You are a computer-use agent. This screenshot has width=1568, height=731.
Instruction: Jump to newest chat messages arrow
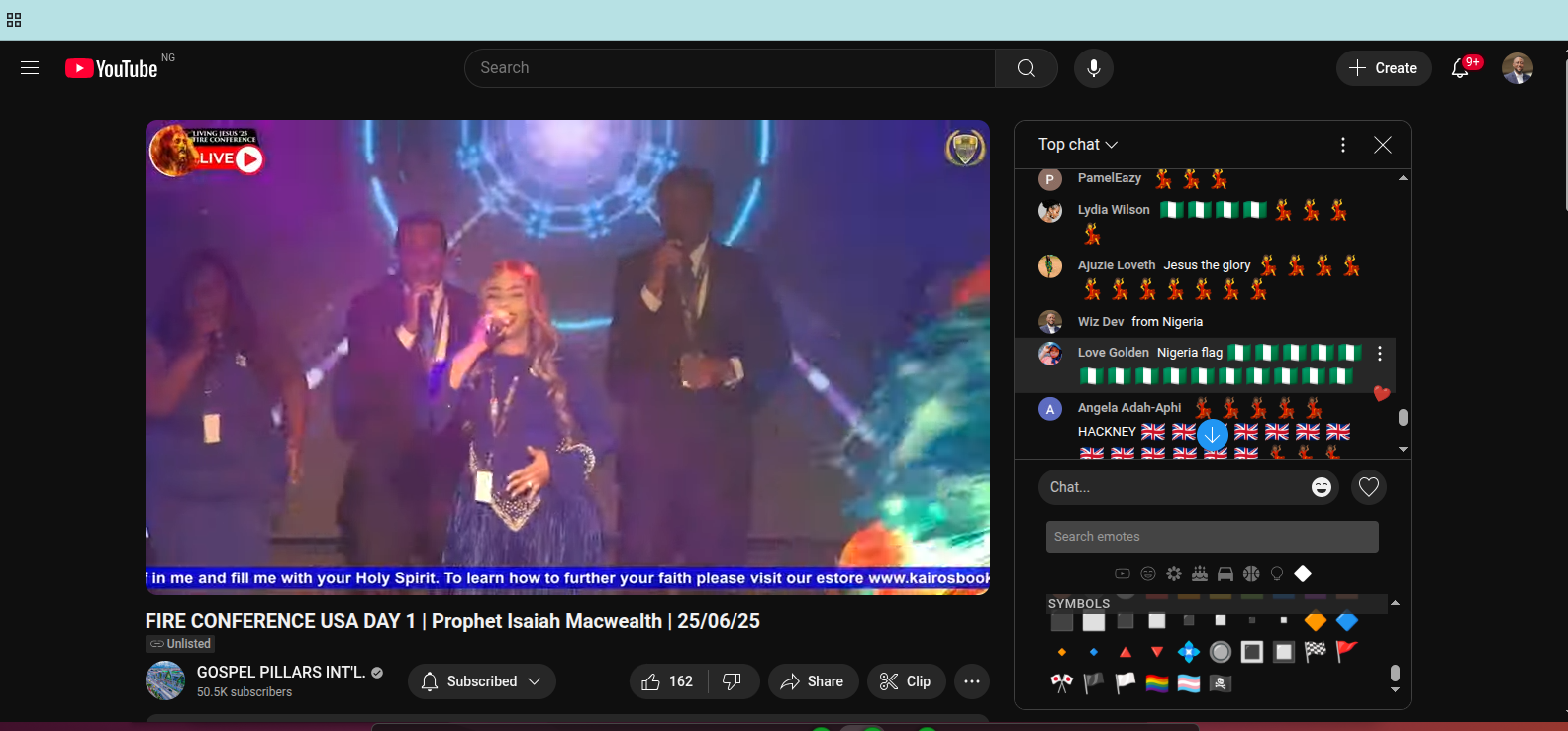1212,435
